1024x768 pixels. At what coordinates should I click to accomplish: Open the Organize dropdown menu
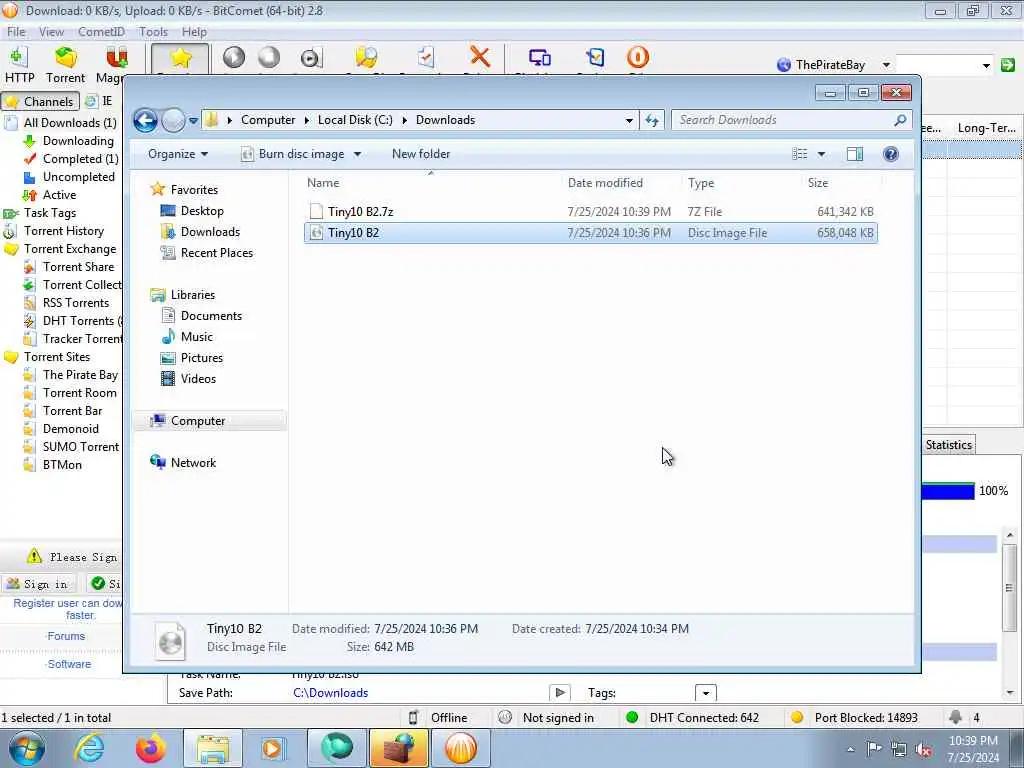(x=178, y=154)
